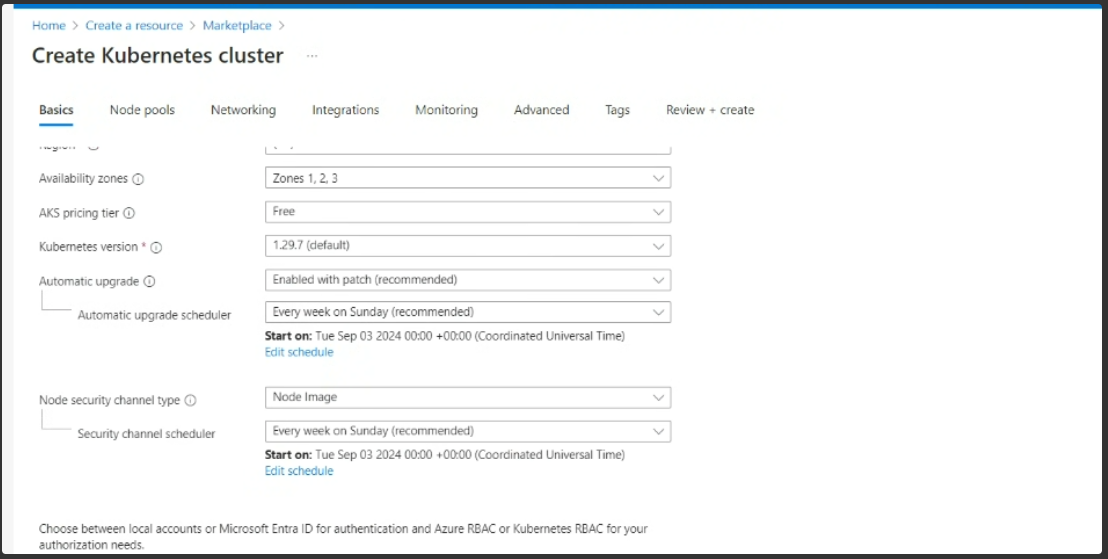Image resolution: width=1108 pixels, height=559 pixels.
Task: Expand the Node security channel type dropdown
Action: click(467, 397)
